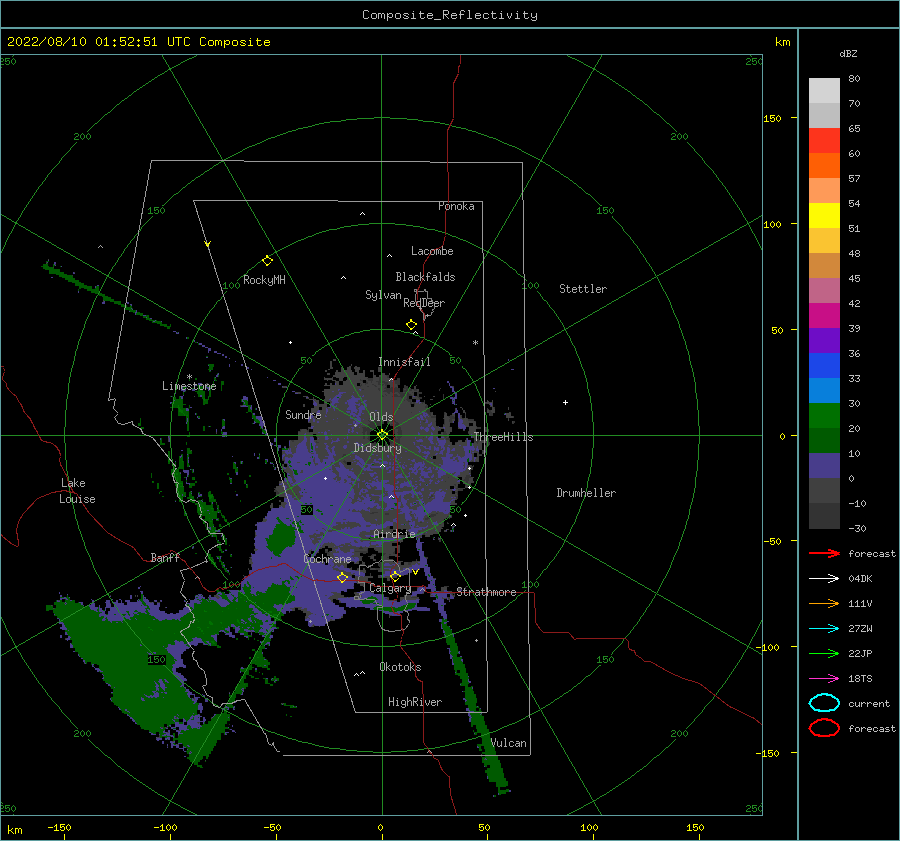
Task: Click the Stettler label
Action: coord(583,289)
